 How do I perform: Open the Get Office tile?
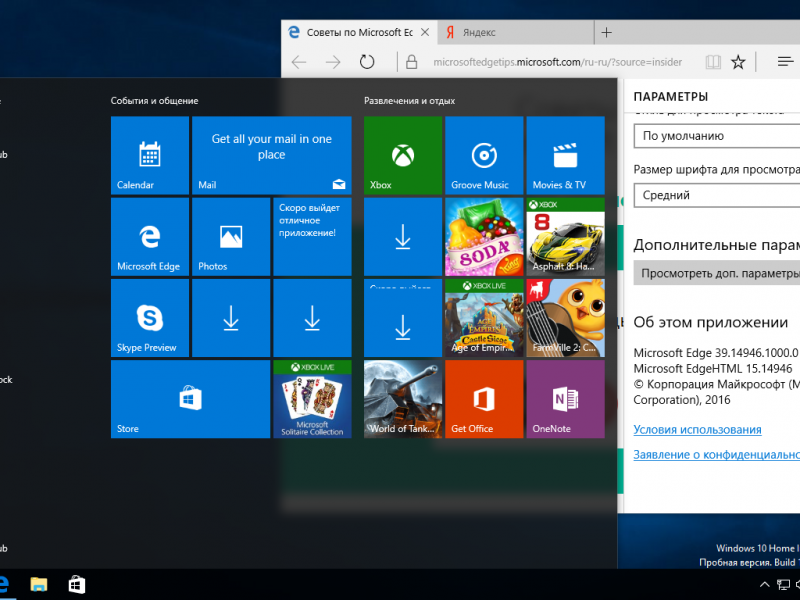point(484,399)
